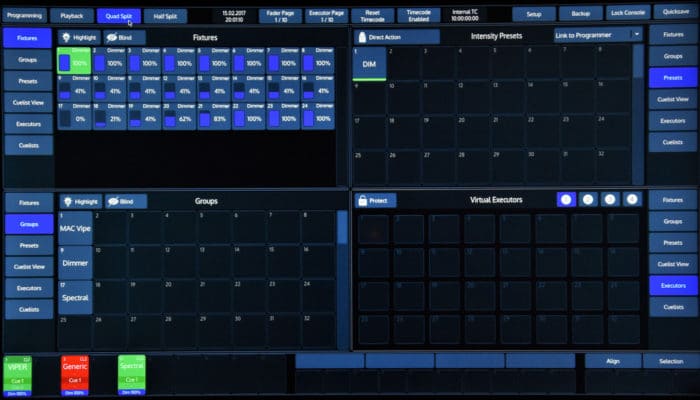
Task: Click the Blind icon in Groups pane
Action: pos(112,201)
